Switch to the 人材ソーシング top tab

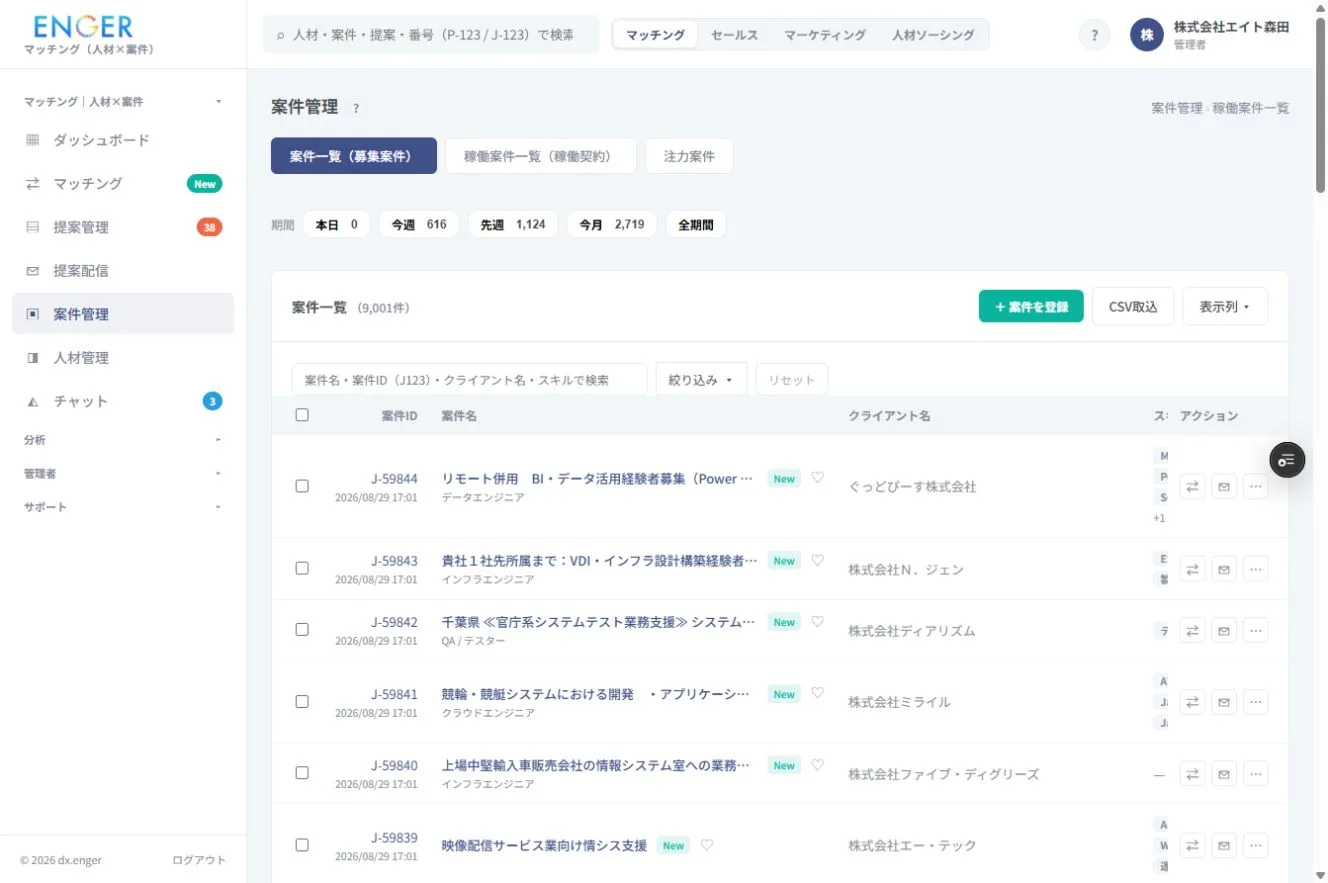pos(933,35)
